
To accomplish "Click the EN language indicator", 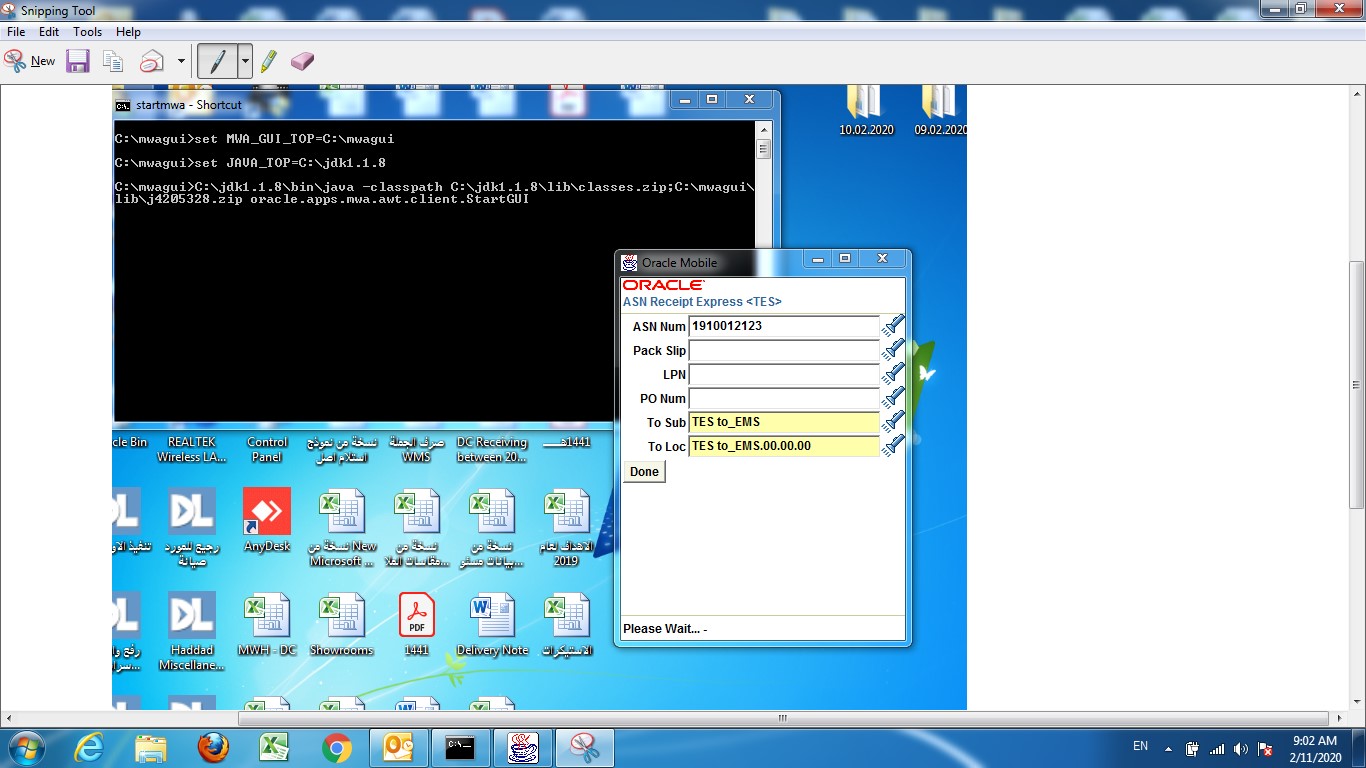I will [1140, 747].
